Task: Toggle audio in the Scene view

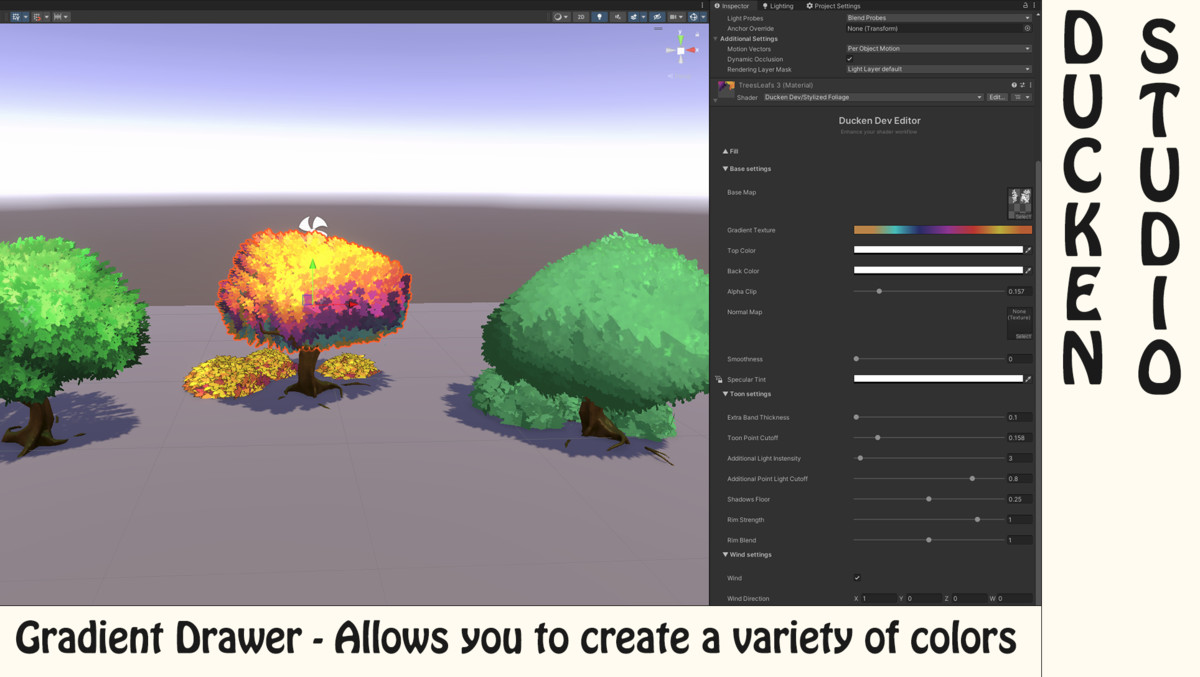Action: pos(618,17)
